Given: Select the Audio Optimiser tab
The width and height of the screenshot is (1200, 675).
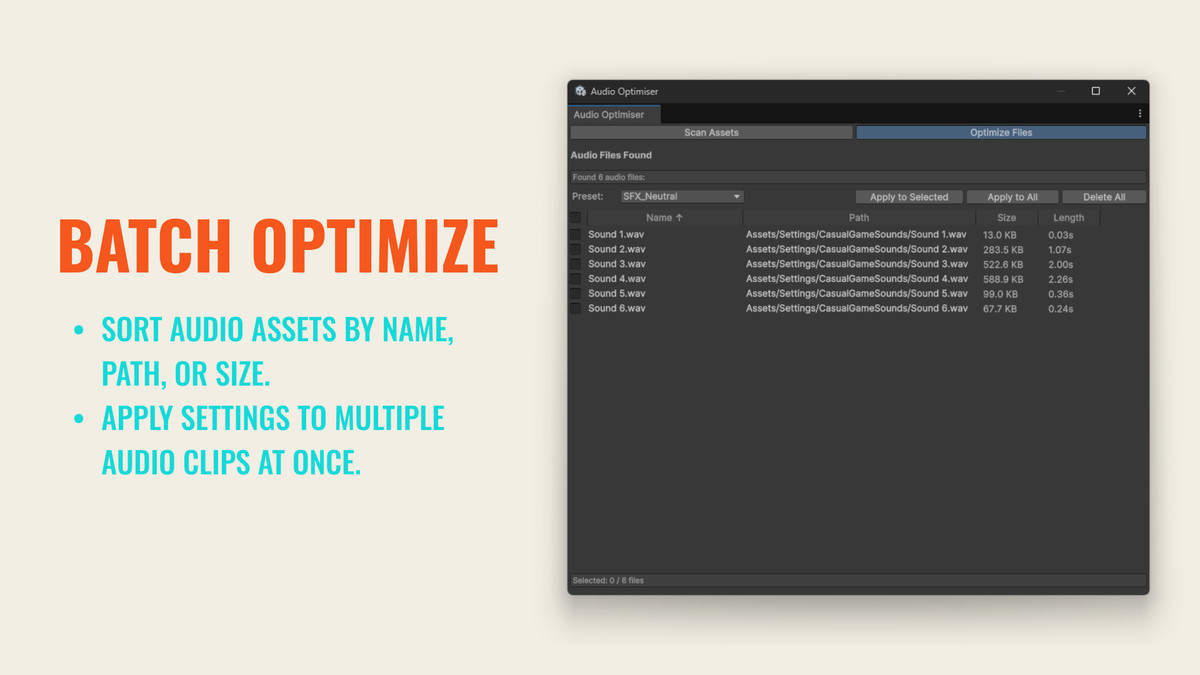Looking at the screenshot, I should click(613, 114).
